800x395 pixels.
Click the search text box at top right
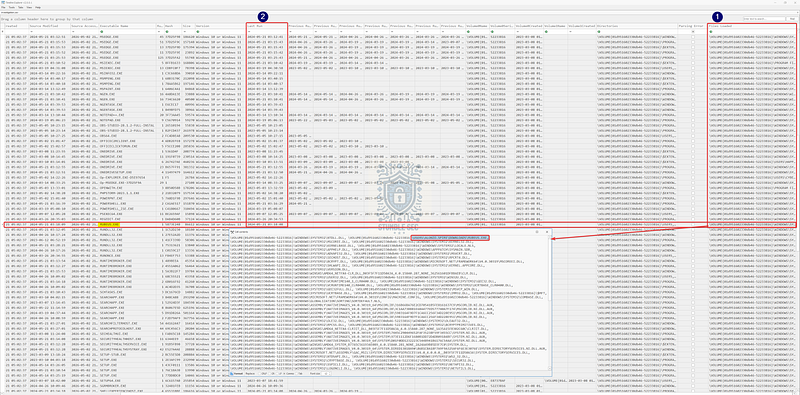tap(765, 19)
